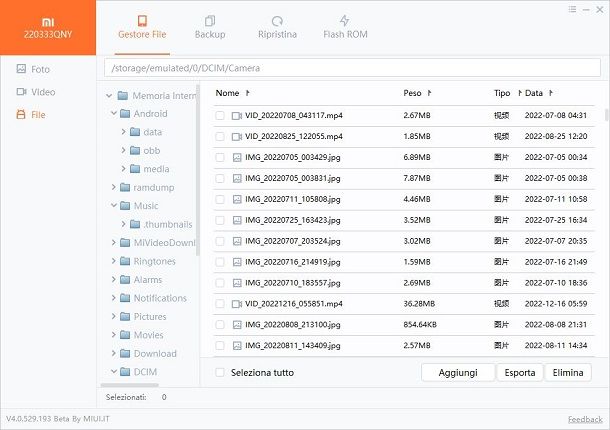610x430 pixels.
Task: Go to the Flash ROM tab
Action: [345, 27]
